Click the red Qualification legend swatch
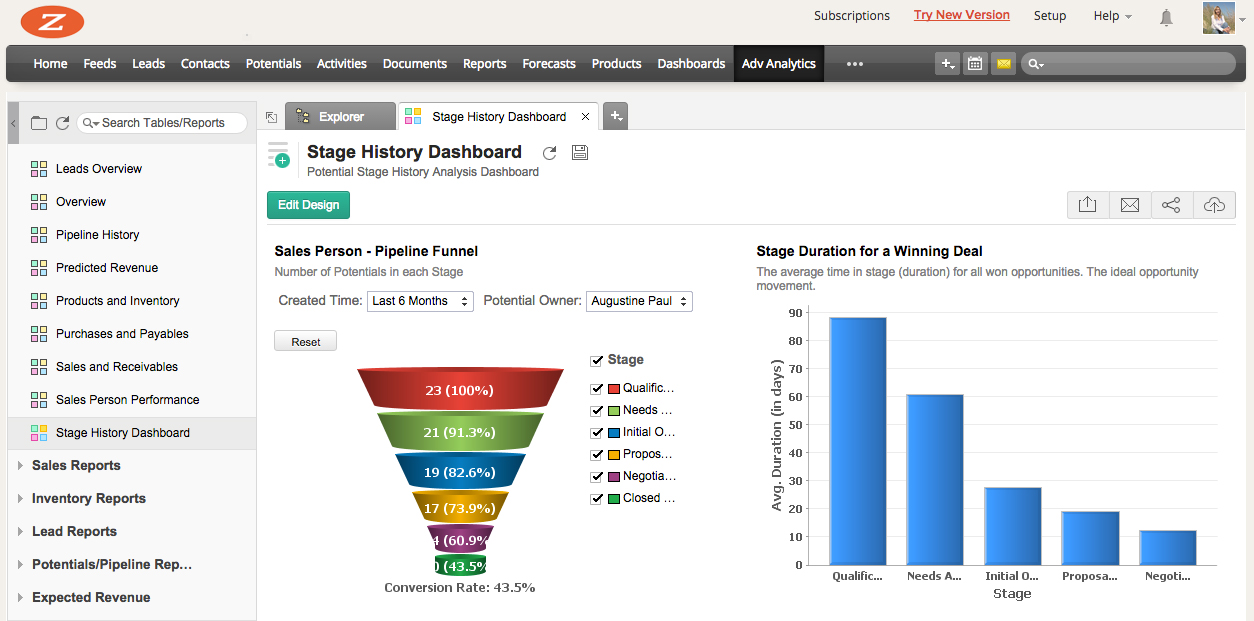The width and height of the screenshot is (1254, 621). click(614, 388)
